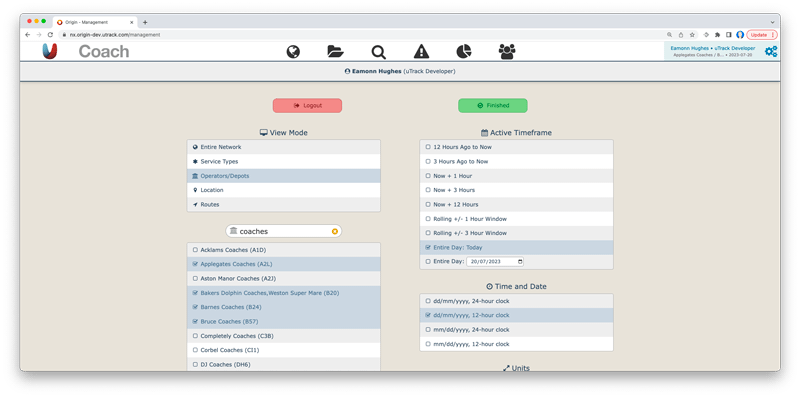Click the 20/07/2023 date input field
Viewport: 800px width, 397px height.
495,261
